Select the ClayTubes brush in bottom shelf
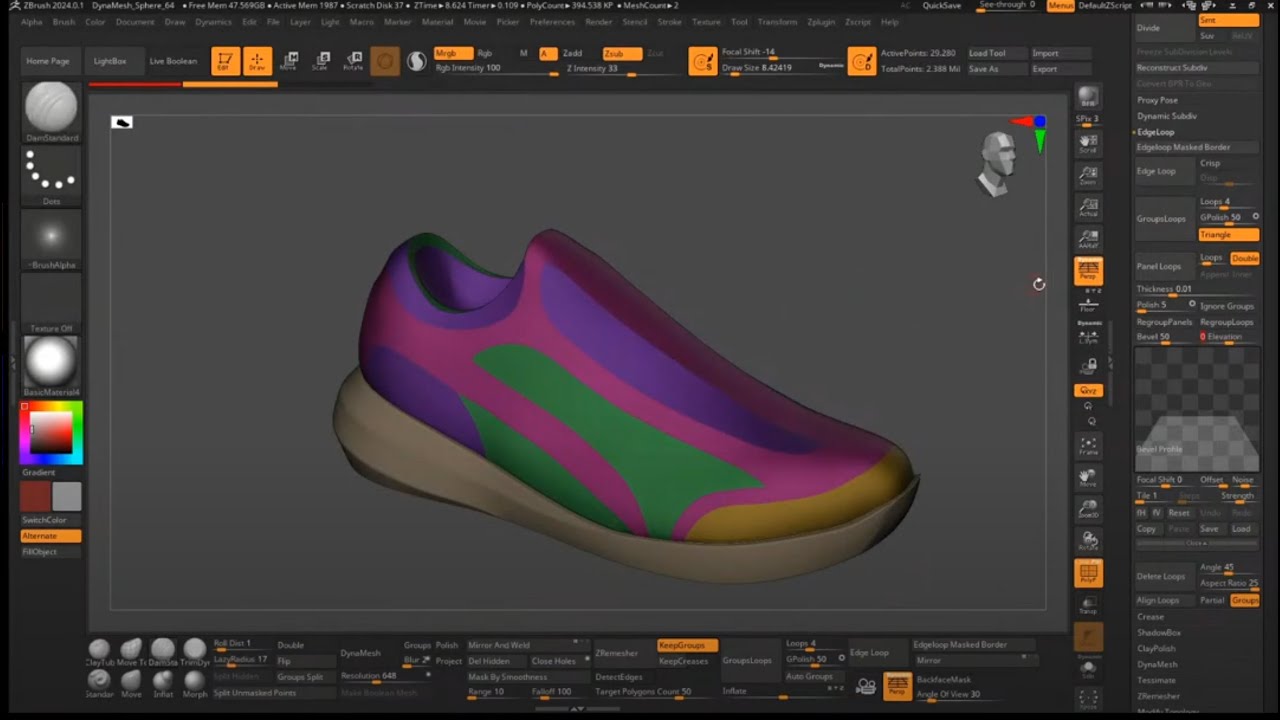 coord(99,652)
